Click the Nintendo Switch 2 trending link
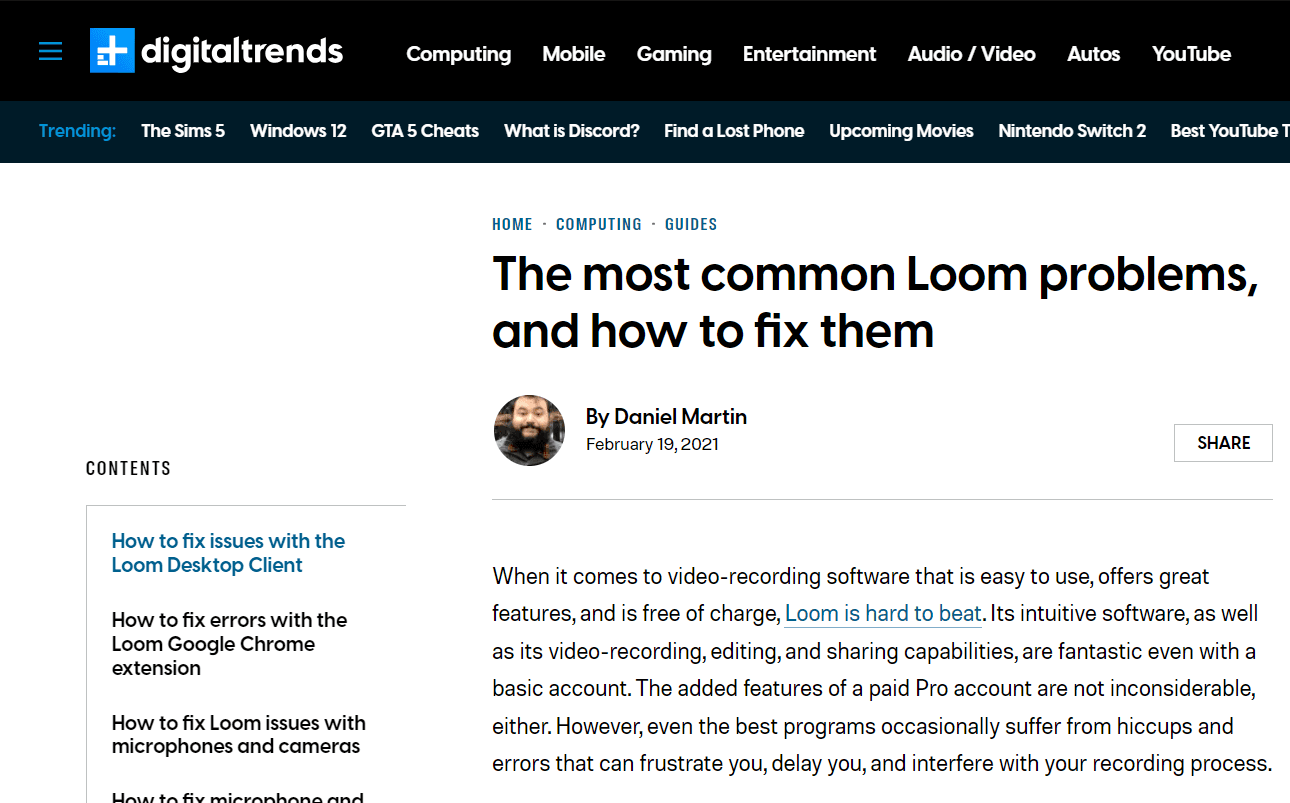This screenshot has height=803, width=1290. [x=1072, y=131]
